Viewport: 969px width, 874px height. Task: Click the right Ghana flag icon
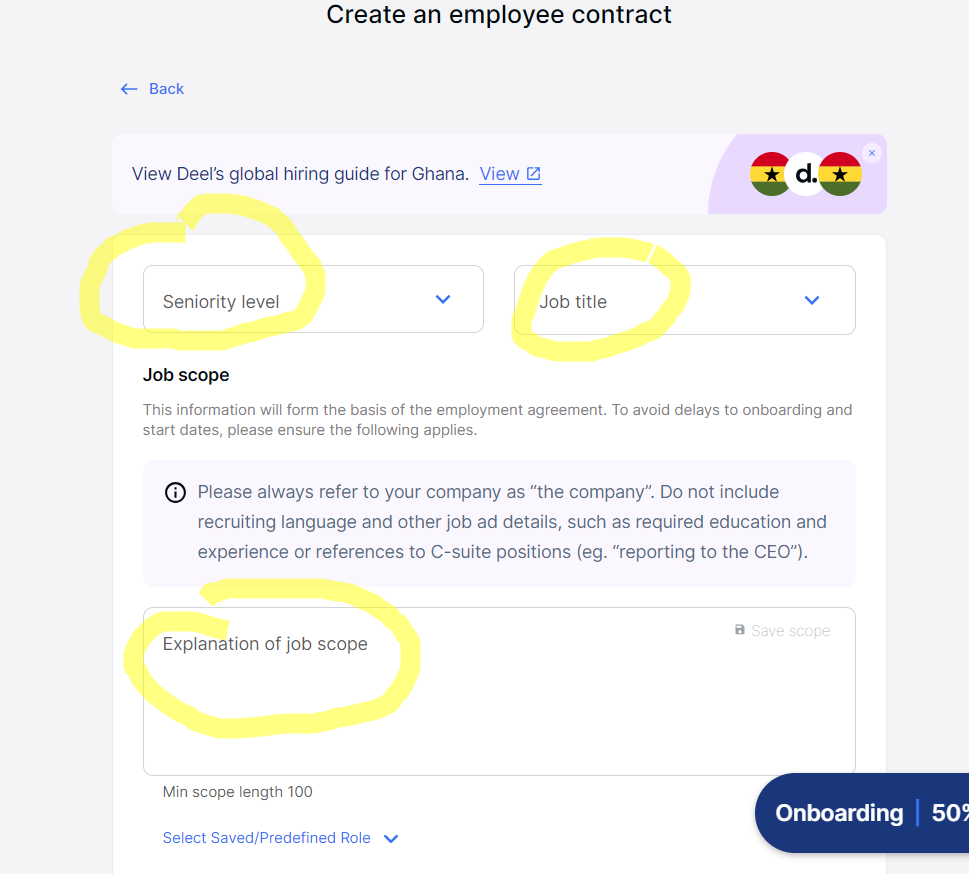(x=841, y=174)
